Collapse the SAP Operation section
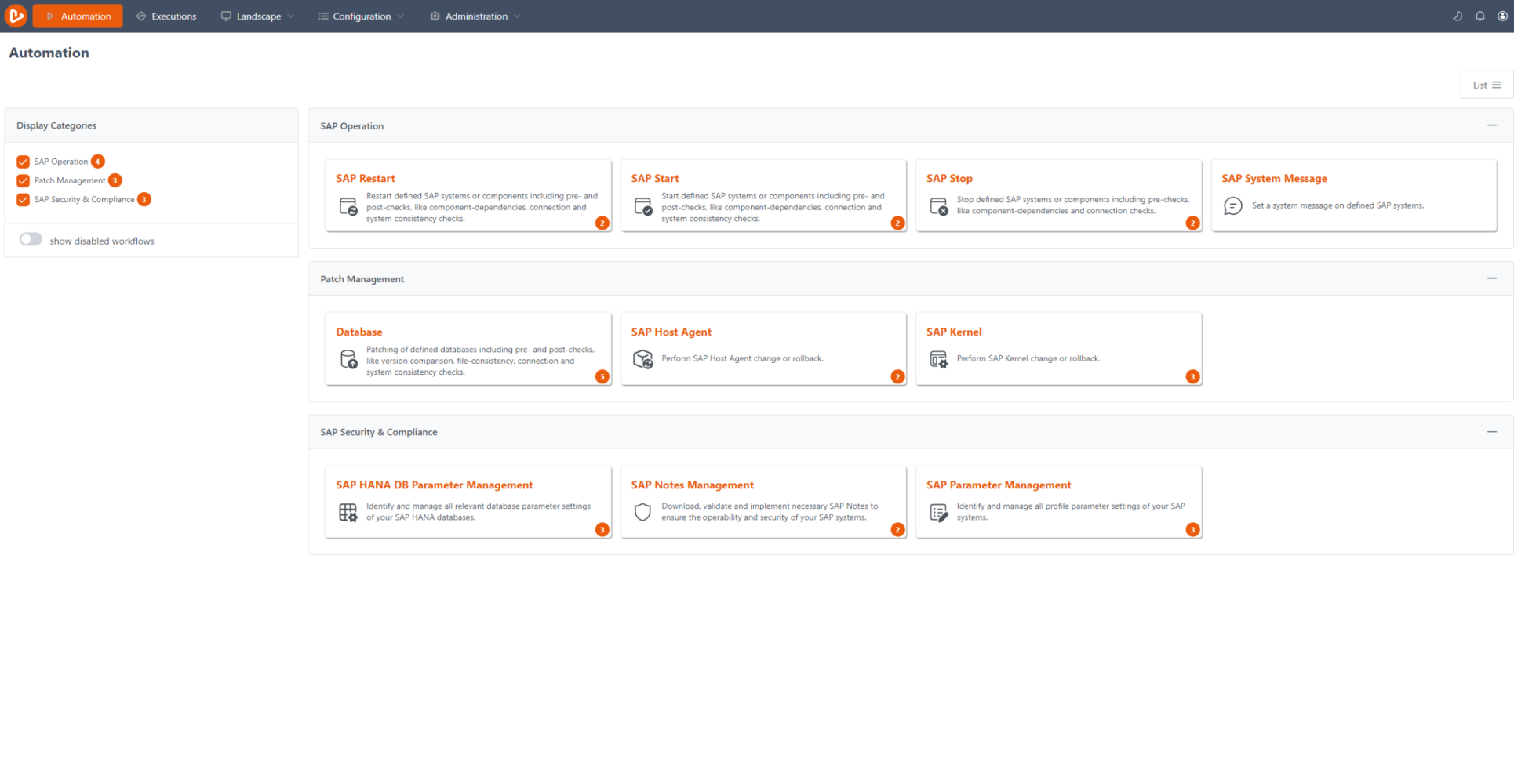The height and width of the screenshot is (784, 1514). tap(1491, 125)
